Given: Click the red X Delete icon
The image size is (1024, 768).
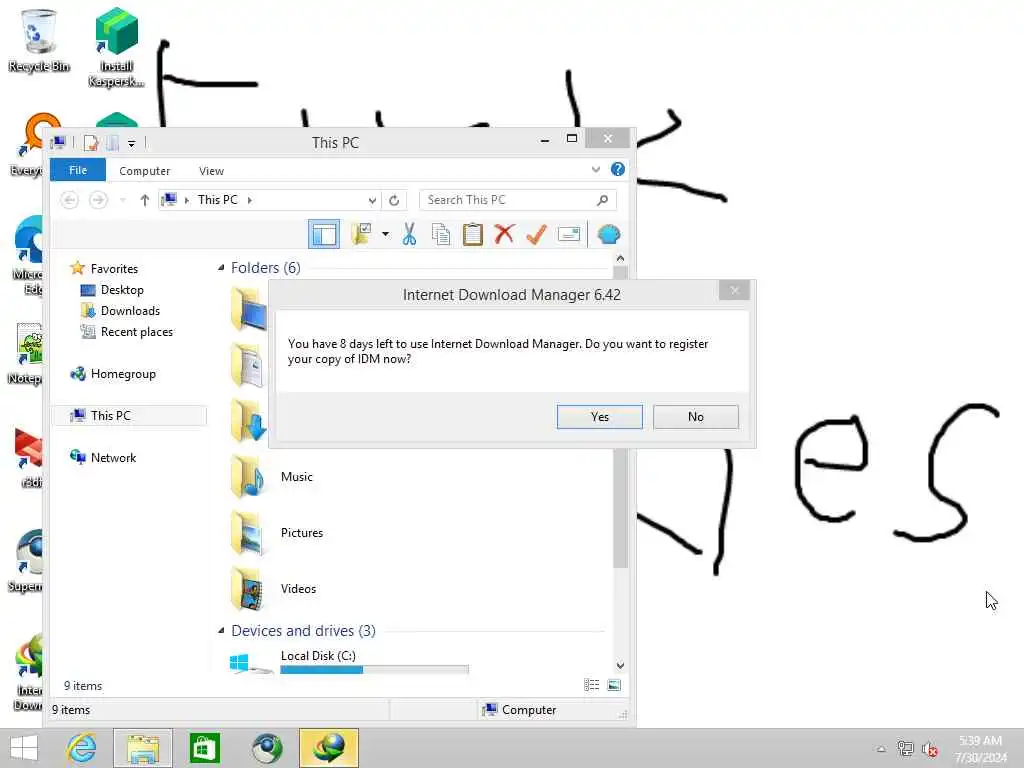Looking at the screenshot, I should tap(504, 234).
